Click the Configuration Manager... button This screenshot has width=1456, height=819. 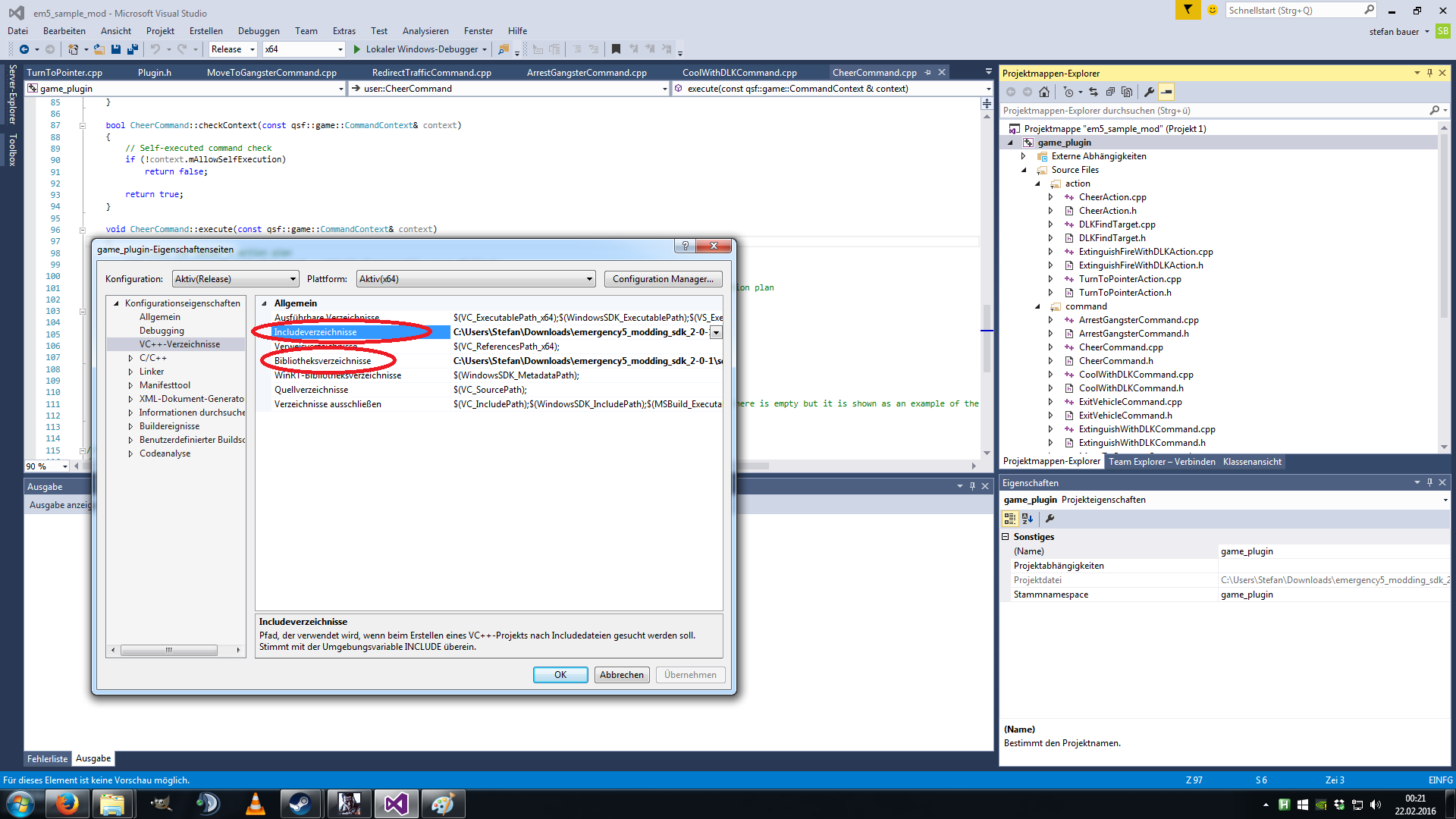664,279
